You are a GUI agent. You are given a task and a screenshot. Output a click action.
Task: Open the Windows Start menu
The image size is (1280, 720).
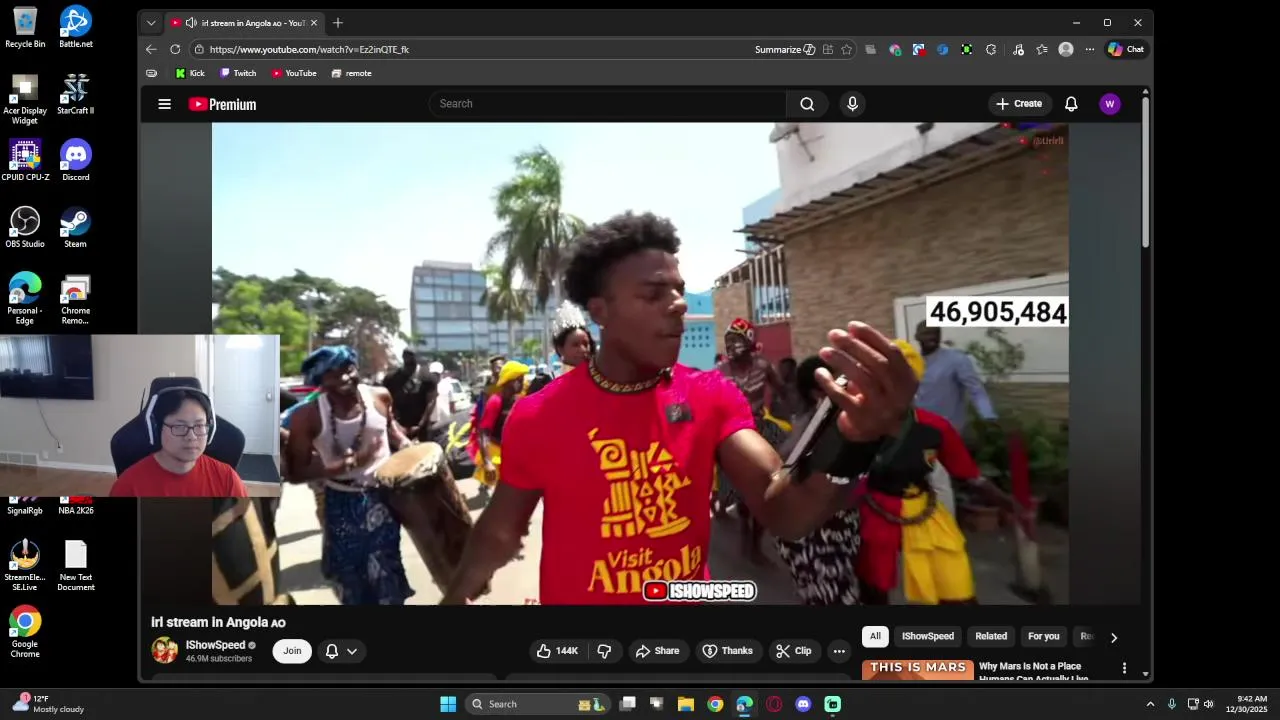point(448,704)
